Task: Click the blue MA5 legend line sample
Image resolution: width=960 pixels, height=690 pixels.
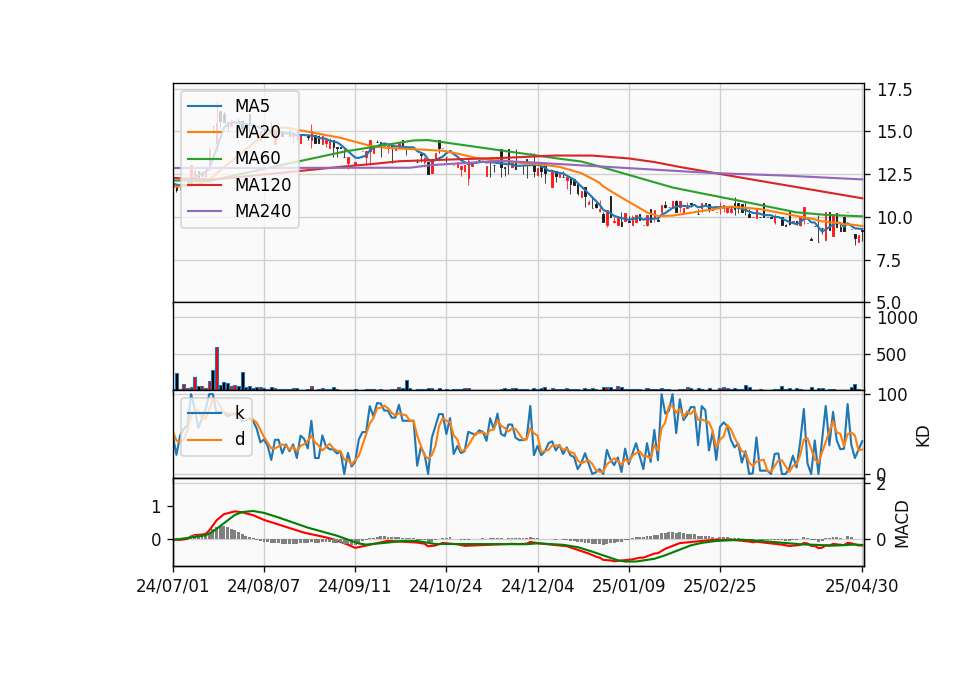Action: tap(204, 106)
